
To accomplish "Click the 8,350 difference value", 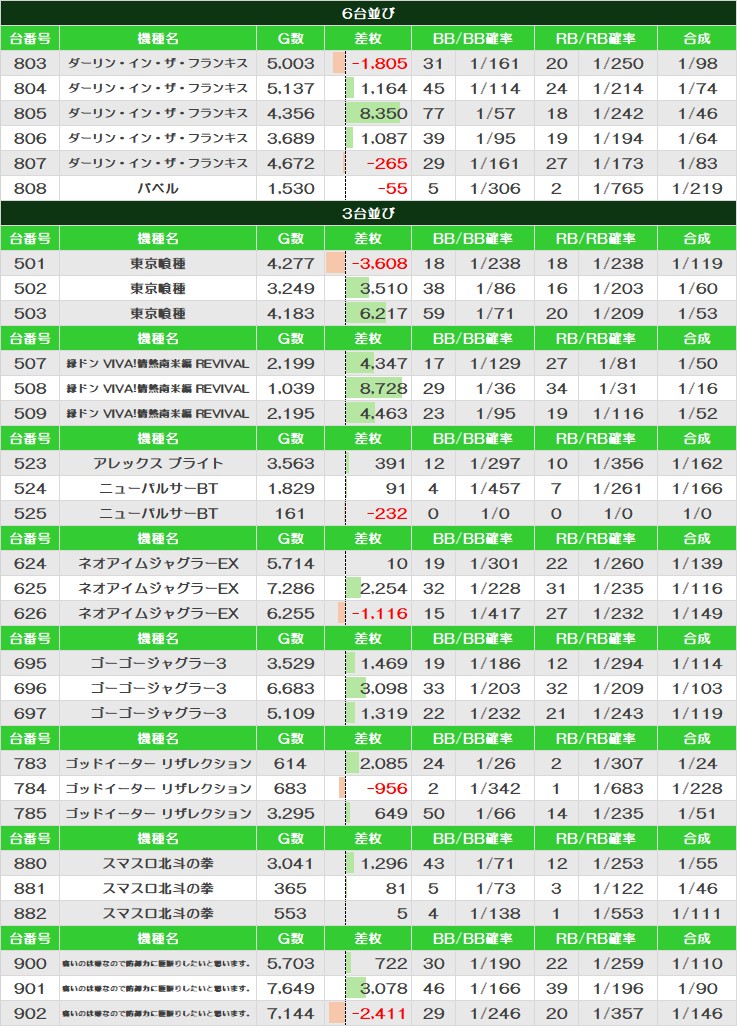I will (x=384, y=113).
